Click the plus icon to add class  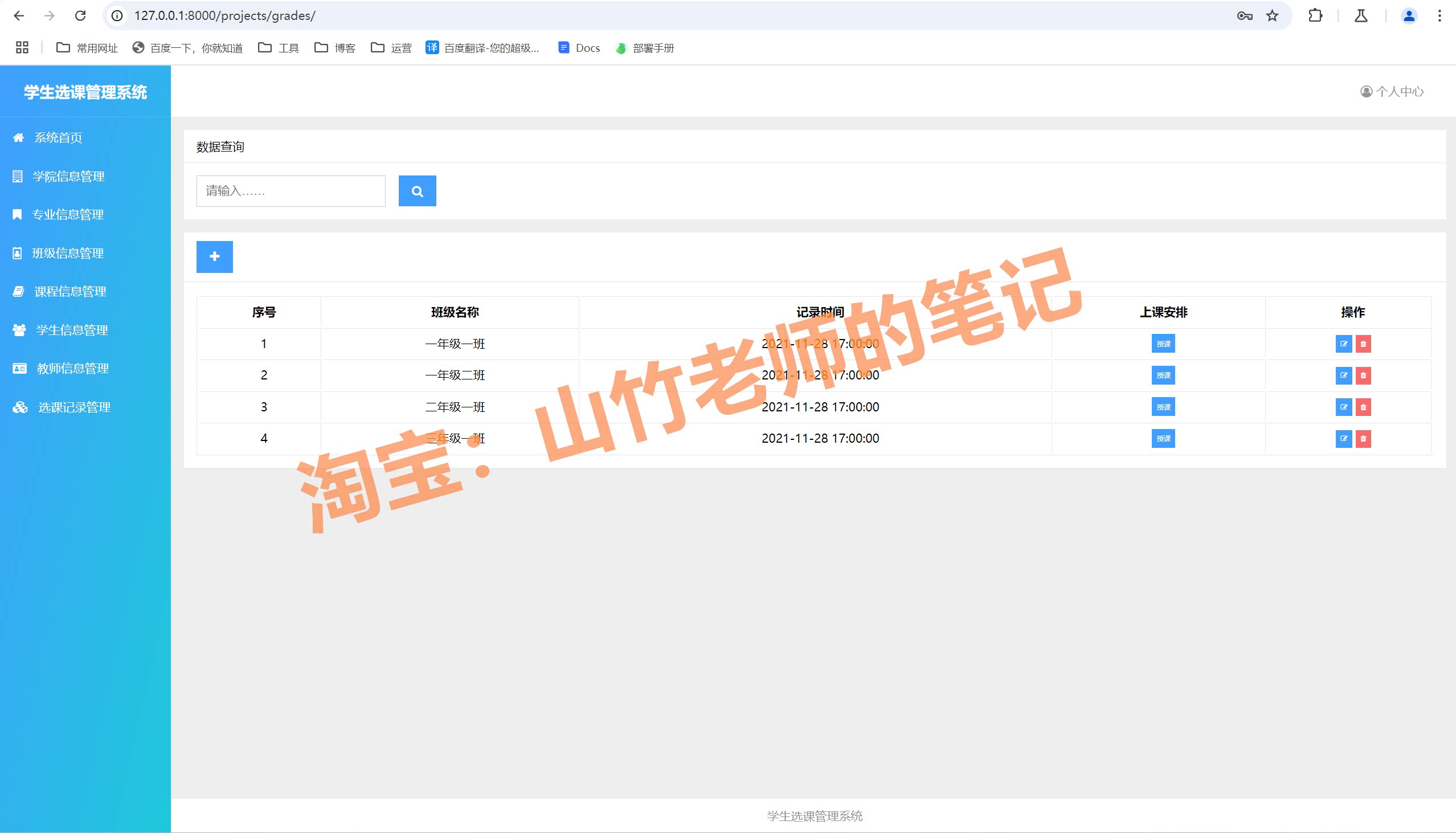[x=214, y=257]
